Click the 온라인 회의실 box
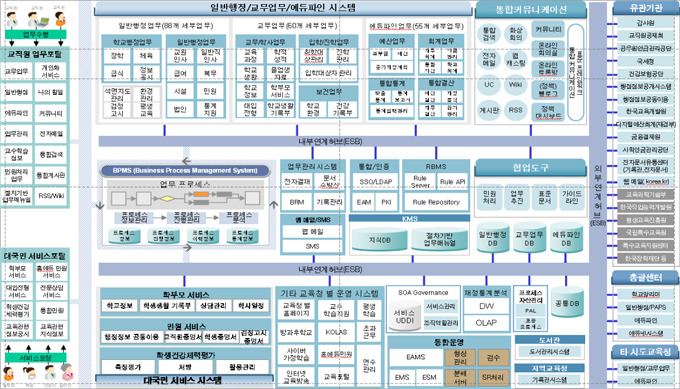680x389 pixels. (548, 49)
